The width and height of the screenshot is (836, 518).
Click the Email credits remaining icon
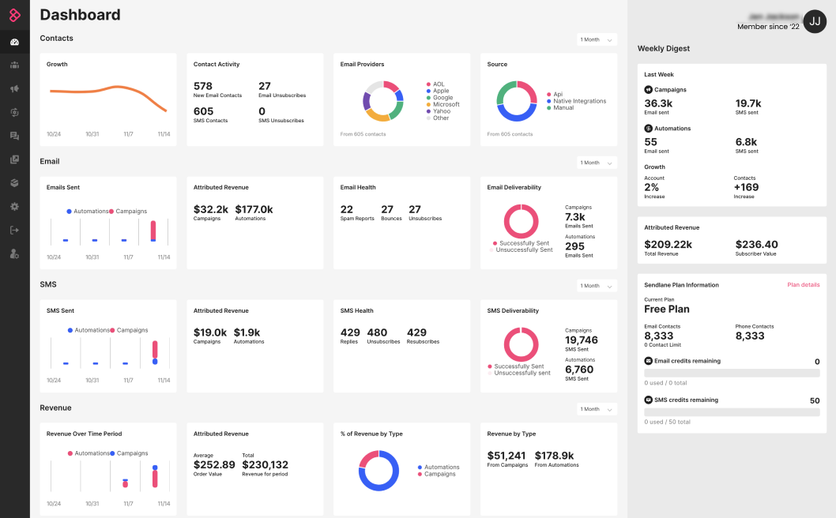click(x=648, y=361)
